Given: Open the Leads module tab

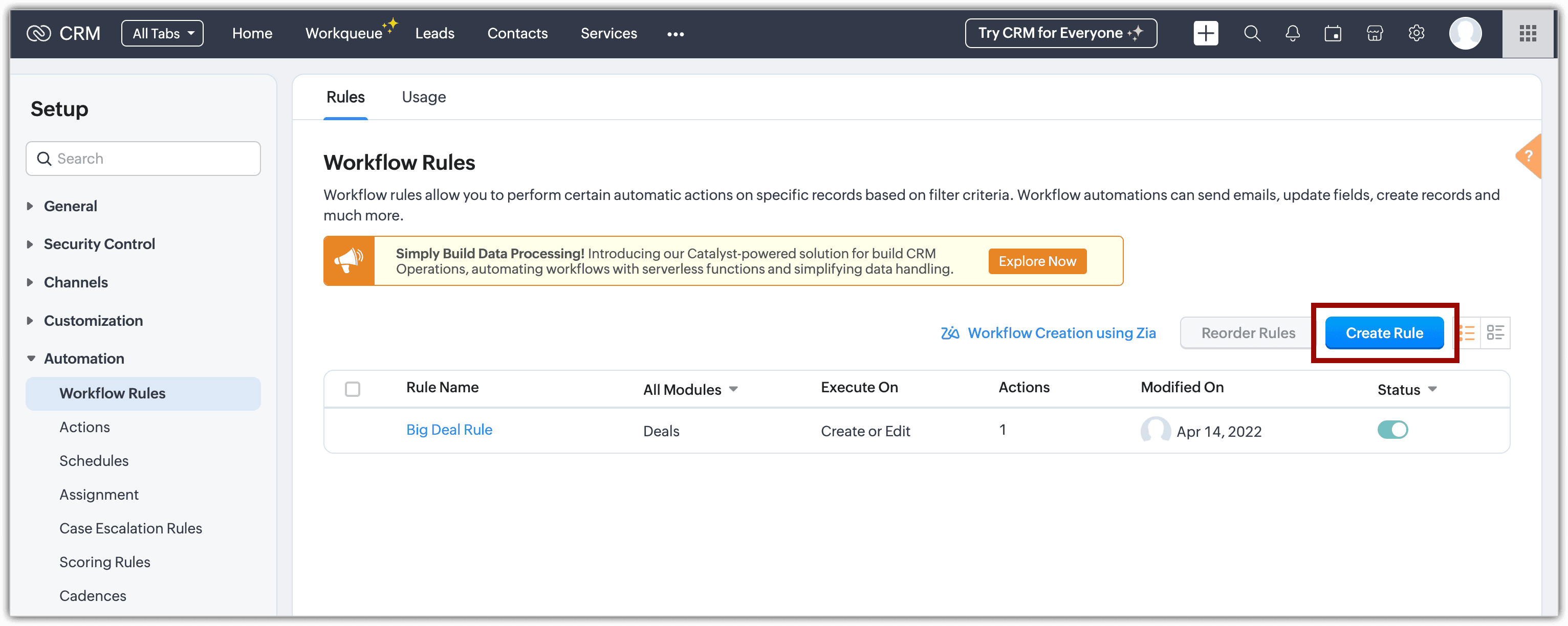Looking at the screenshot, I should click(434, 33).
